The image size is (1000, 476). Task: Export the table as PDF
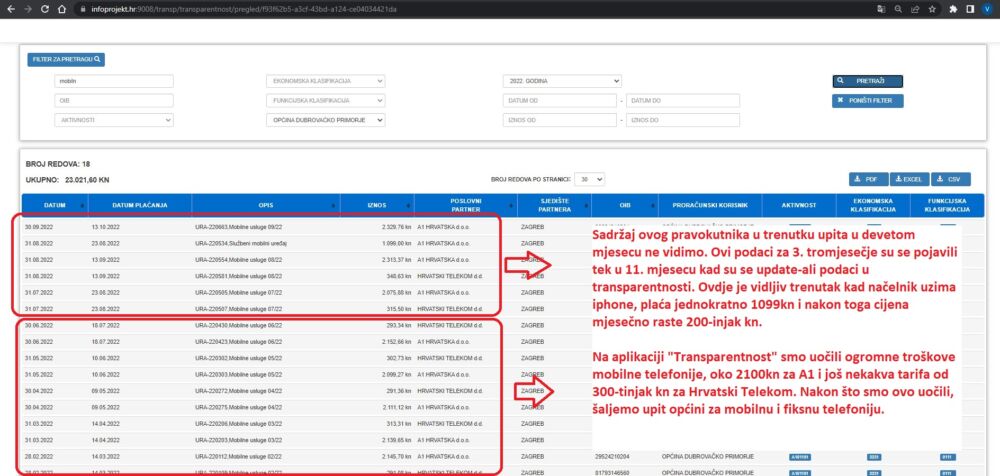click(868, 178)
